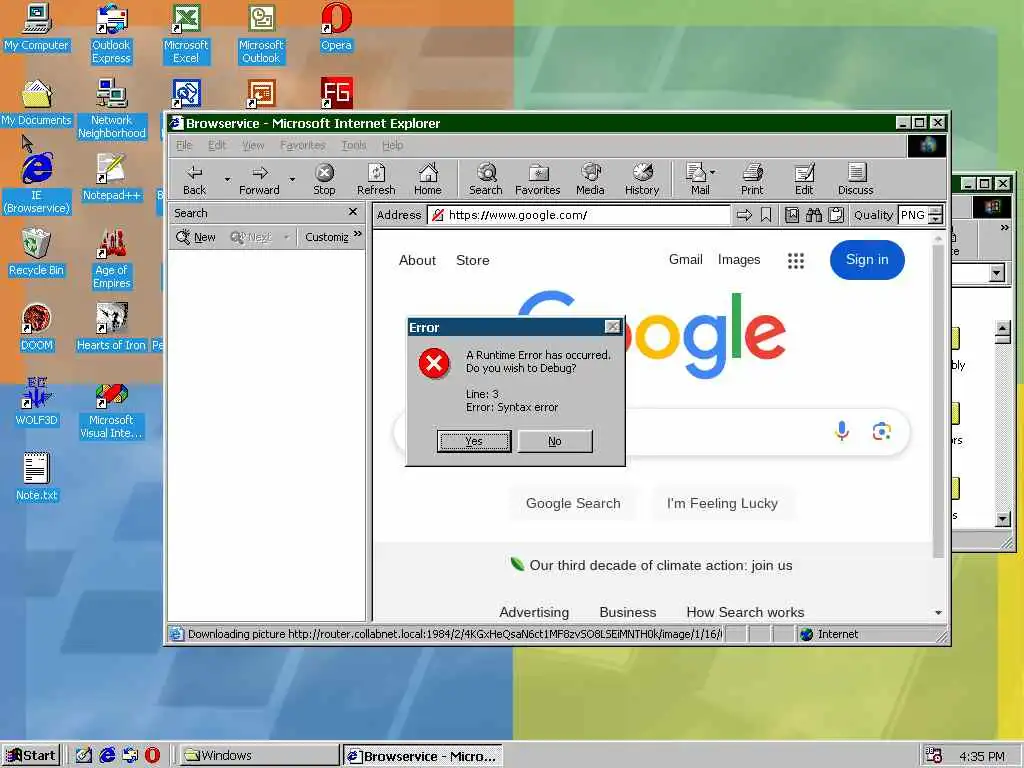Open the Gmail link
The width and height of the screenshot is (1024, 768).
click(x=686, y=259)
